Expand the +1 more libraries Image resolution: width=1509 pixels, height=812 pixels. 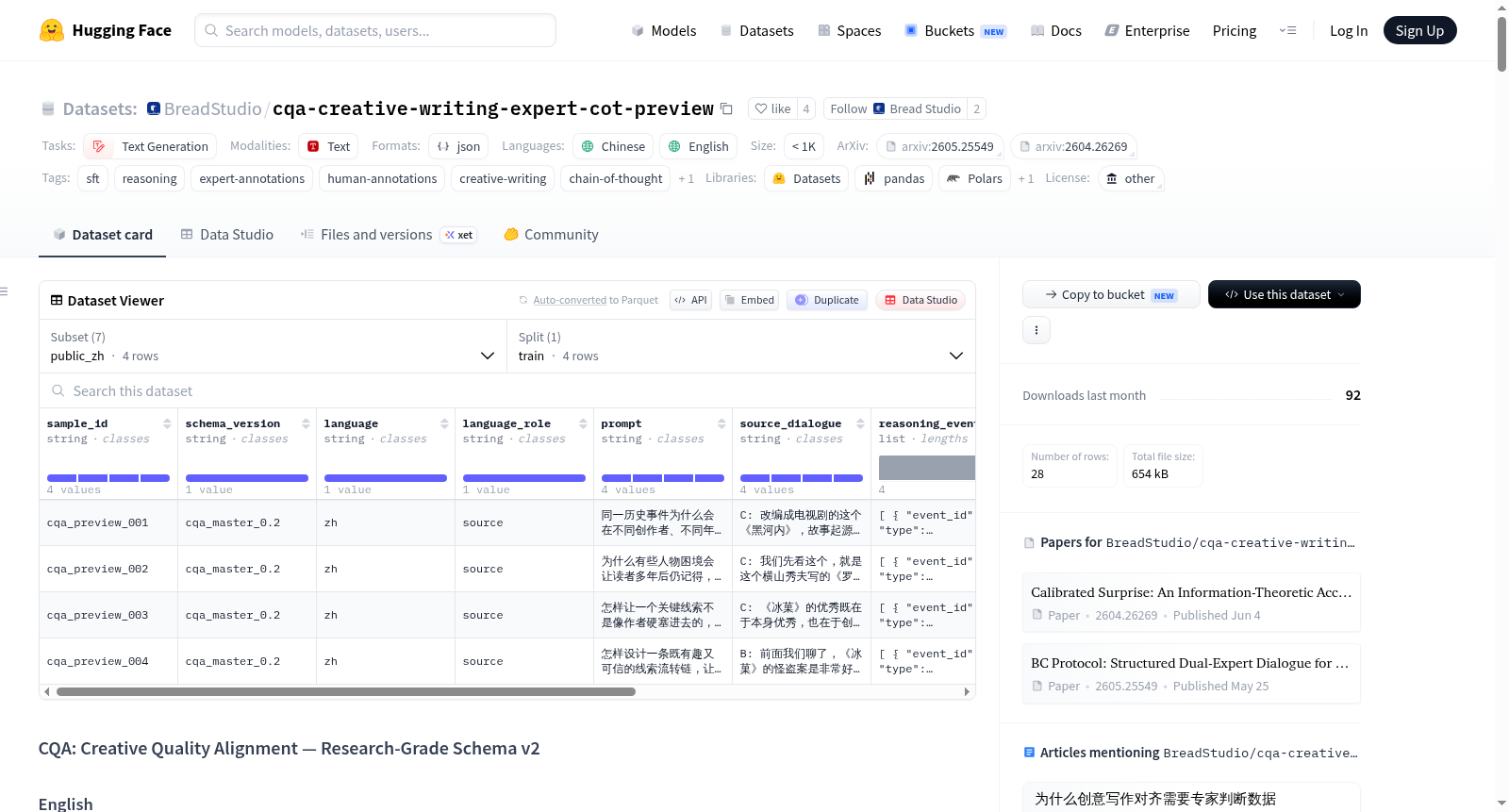(1025, 178)
